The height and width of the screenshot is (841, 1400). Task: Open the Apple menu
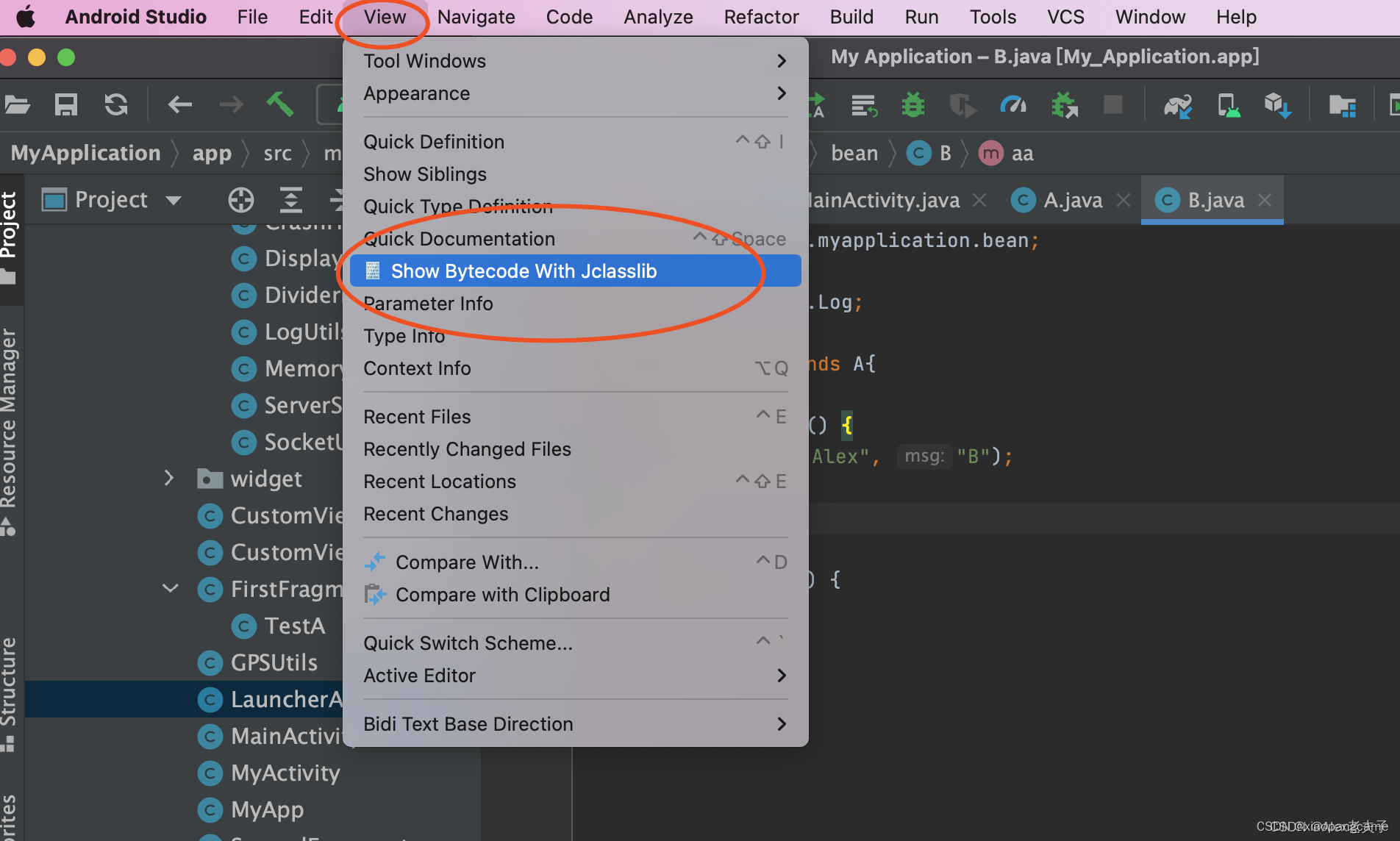(x=26, y=16)
